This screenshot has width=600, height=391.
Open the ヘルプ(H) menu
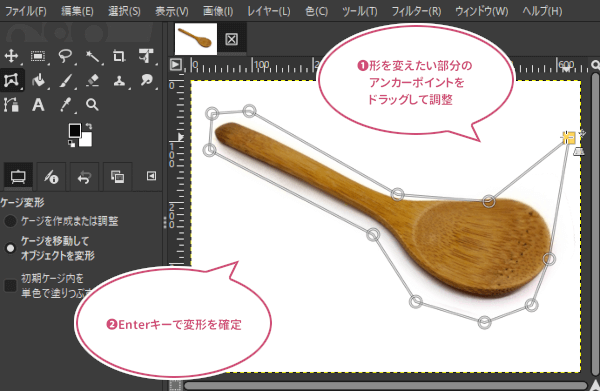(x=542, y=11)
